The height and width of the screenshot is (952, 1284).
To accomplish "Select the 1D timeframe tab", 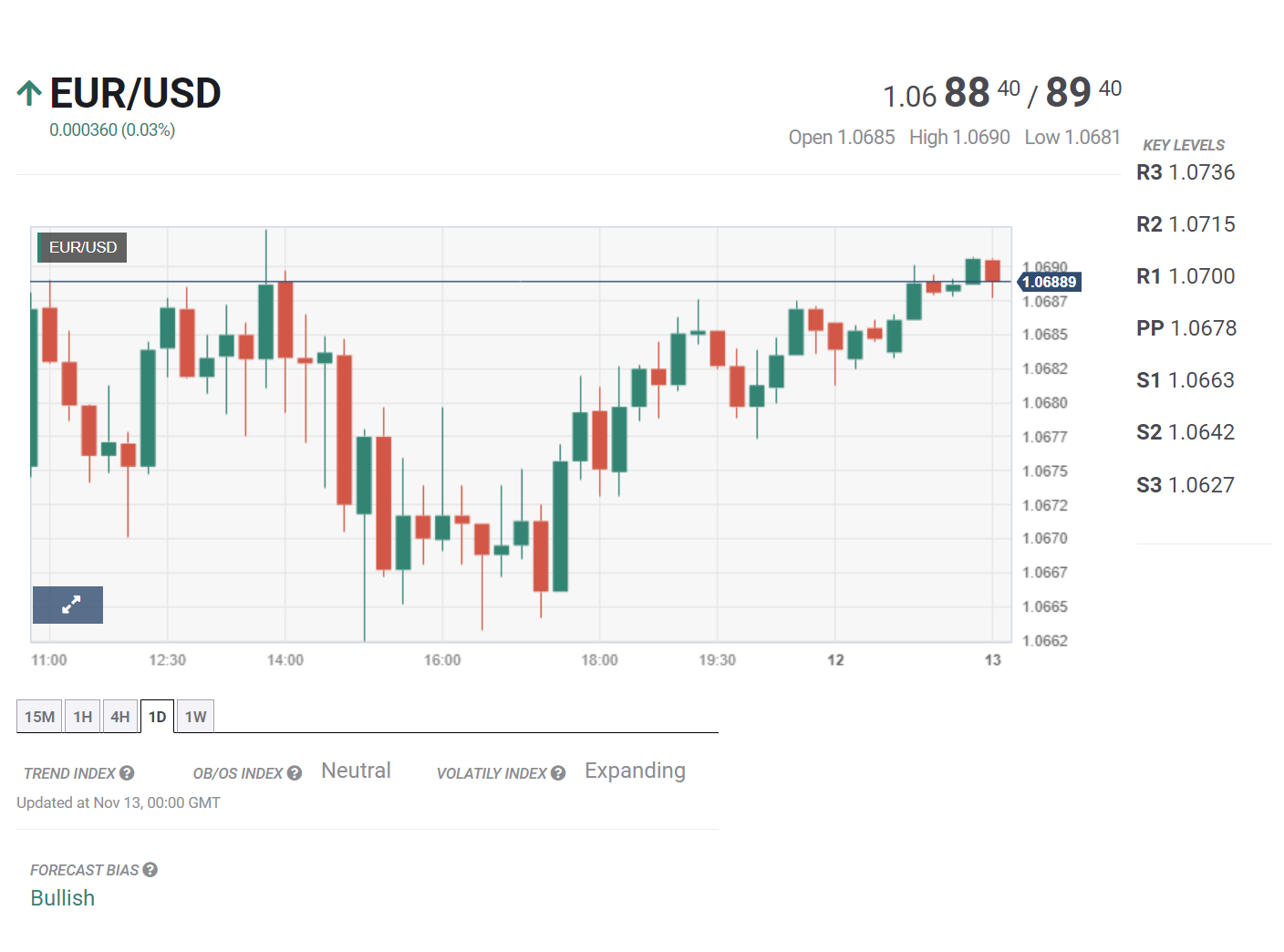I will [157, 717].
